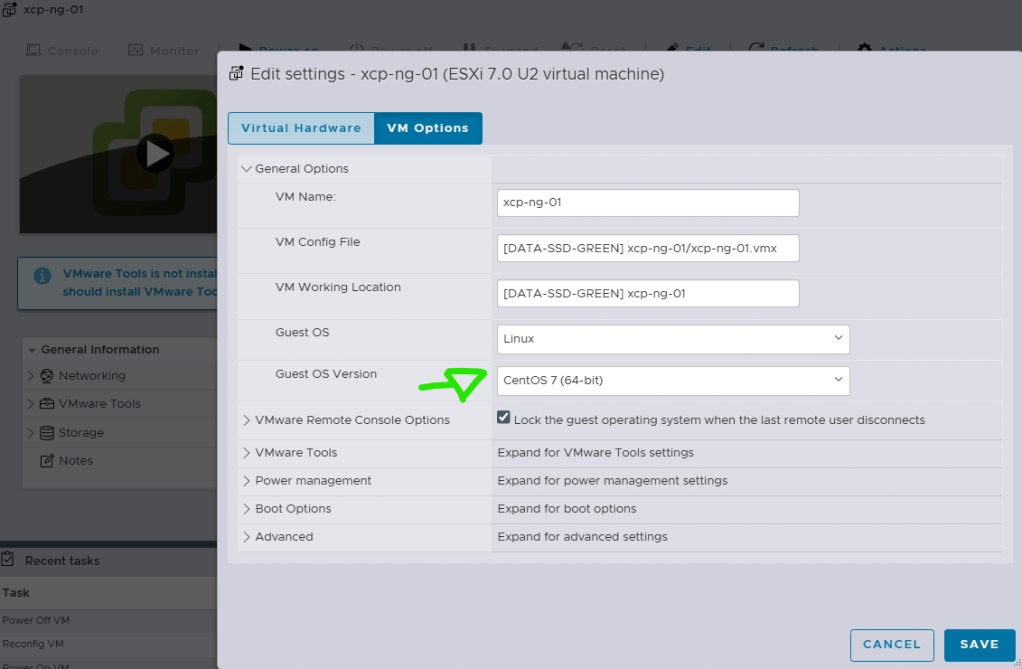Expand the Power management section
Viewport: 1022px width, 669px height.
(x=247, y=481)
